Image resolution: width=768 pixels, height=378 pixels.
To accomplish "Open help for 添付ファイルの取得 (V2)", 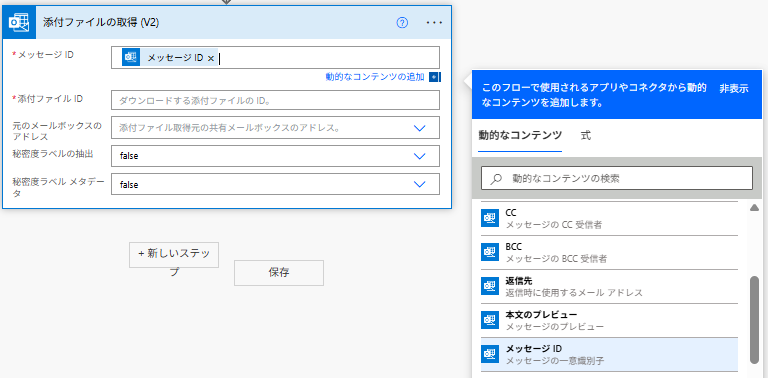I will coord(402,23).
